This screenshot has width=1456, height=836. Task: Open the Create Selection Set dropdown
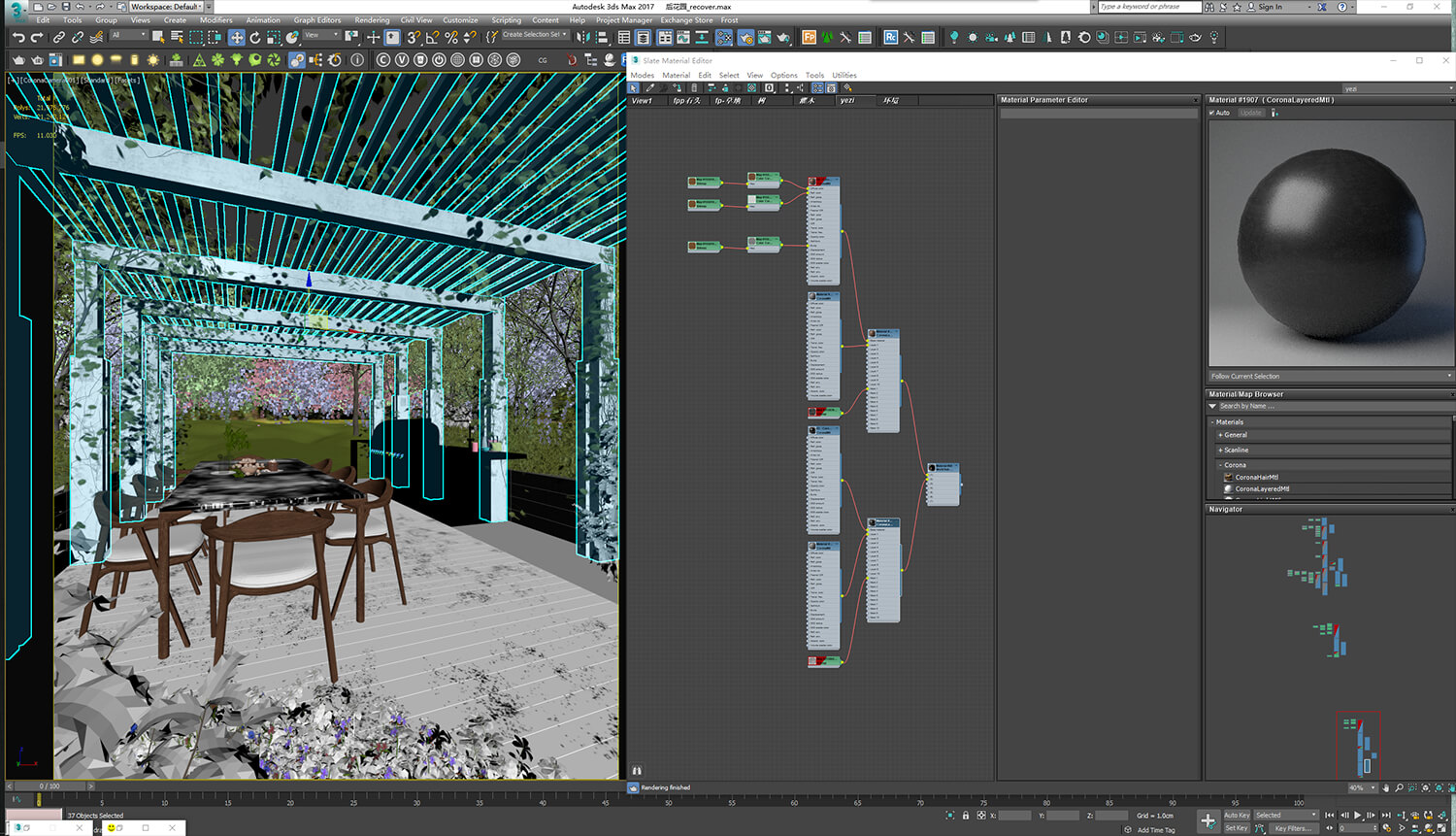(534, 35)
